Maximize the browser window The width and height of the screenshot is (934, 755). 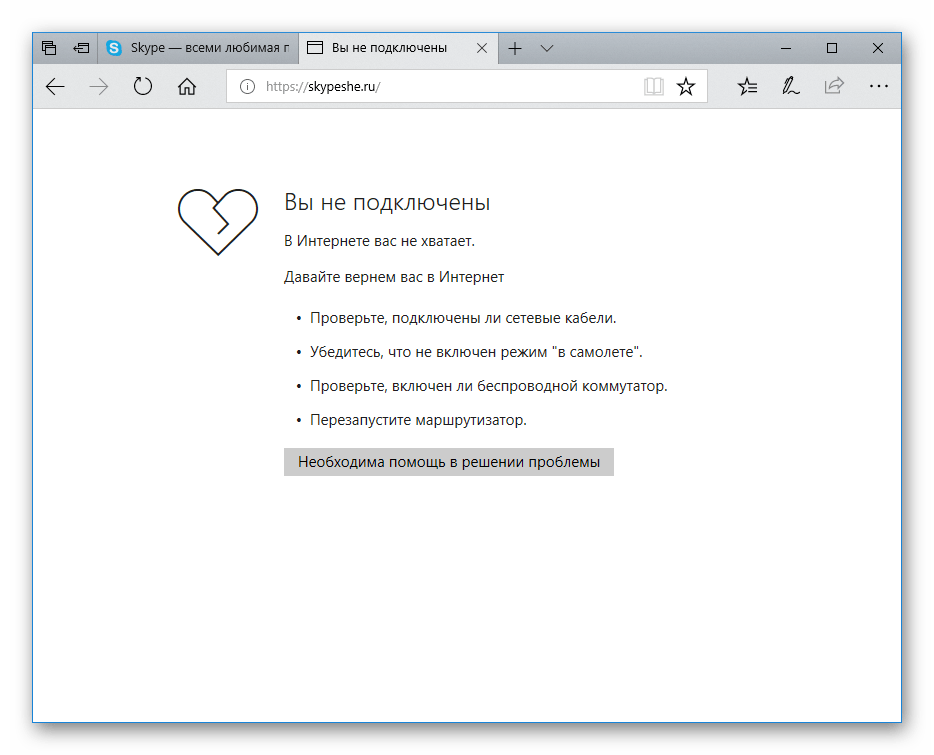point(832,48)
